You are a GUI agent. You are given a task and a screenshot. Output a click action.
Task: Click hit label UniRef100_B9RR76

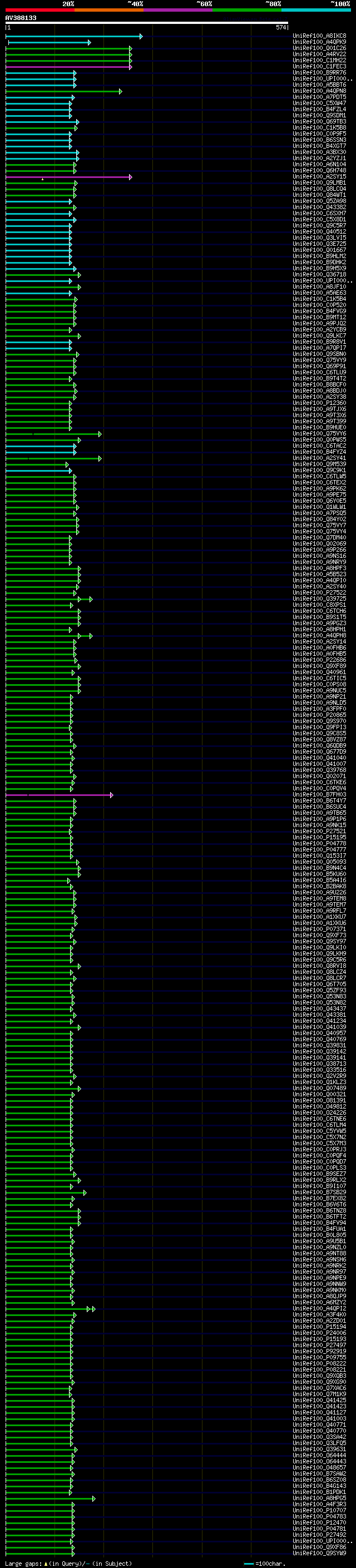pos(319,72)
